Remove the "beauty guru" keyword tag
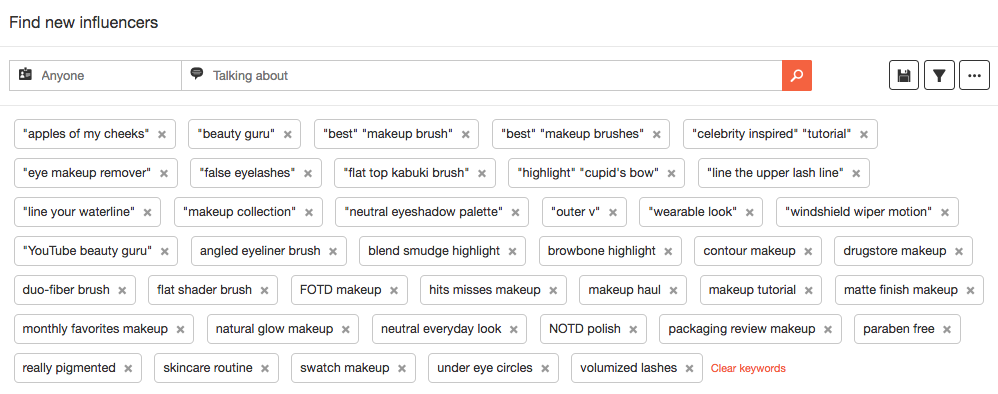 tap(288, 134)
